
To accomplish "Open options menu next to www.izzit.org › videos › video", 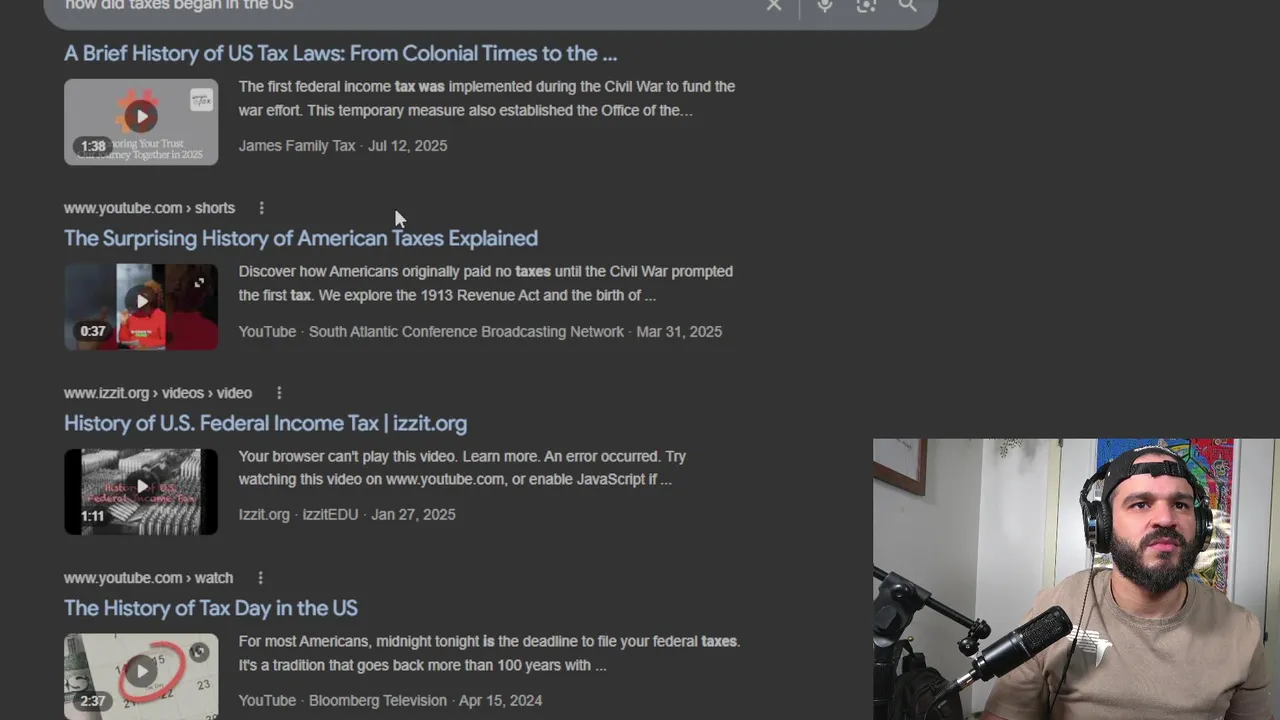I will pyautogui.click(x=279, y=393).
